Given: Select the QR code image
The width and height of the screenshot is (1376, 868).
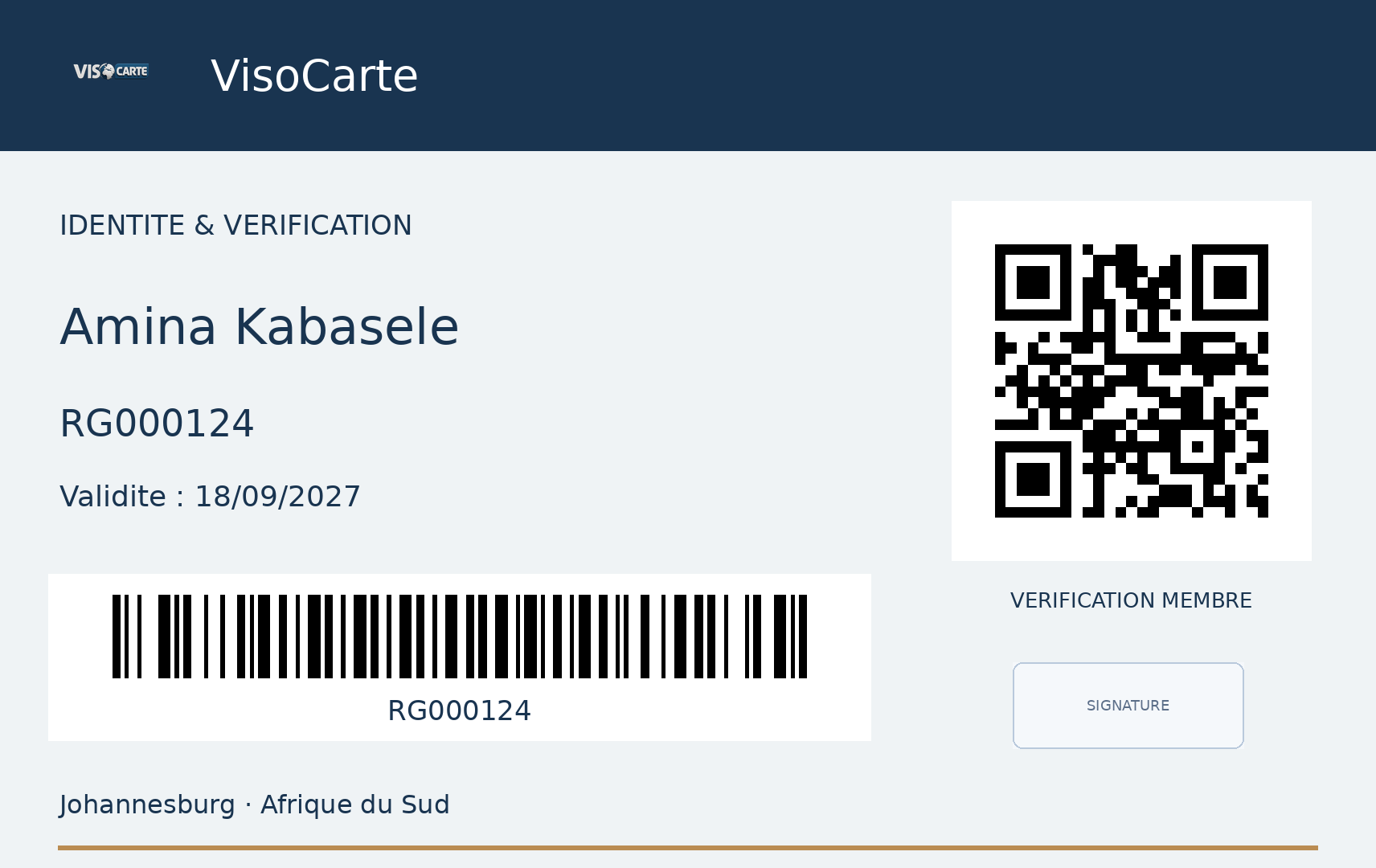Looking at the screenshot, I should click(1131, 381).
